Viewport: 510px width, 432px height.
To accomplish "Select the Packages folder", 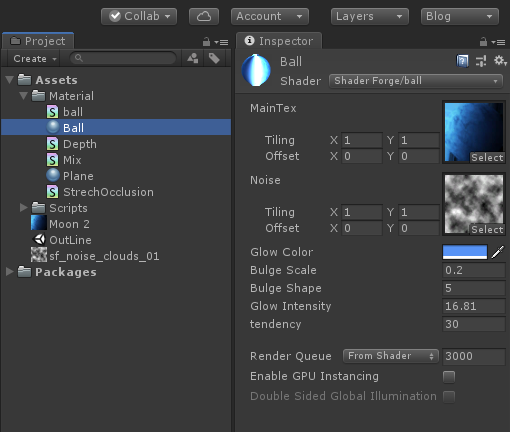I will [57, 272].
